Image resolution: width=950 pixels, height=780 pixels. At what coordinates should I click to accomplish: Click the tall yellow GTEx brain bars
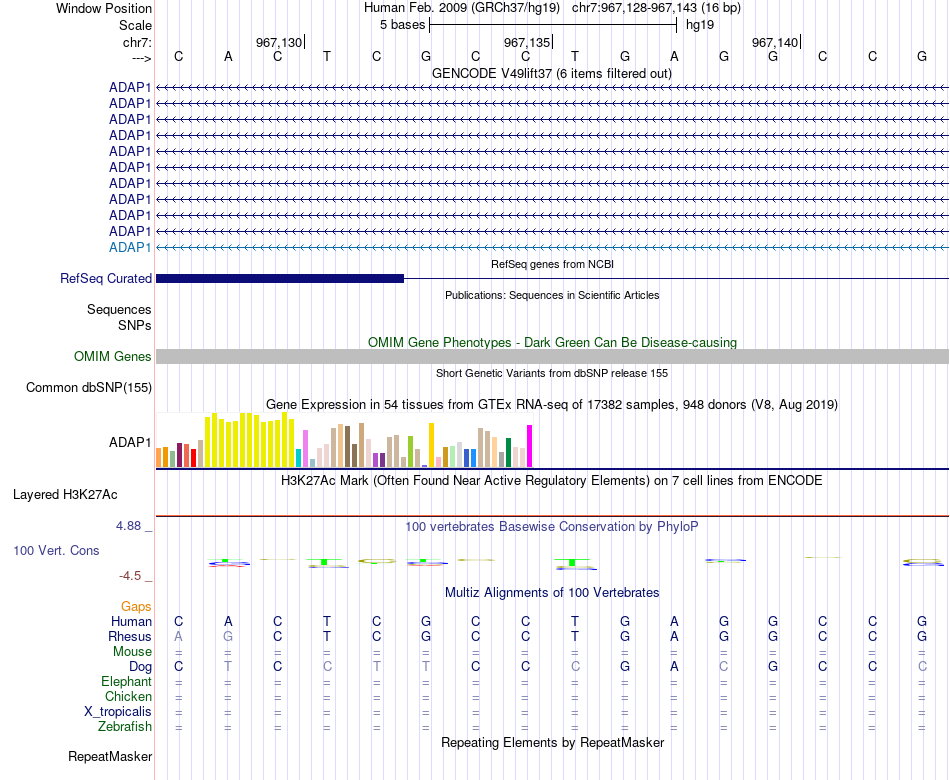[x=250, y=440]
